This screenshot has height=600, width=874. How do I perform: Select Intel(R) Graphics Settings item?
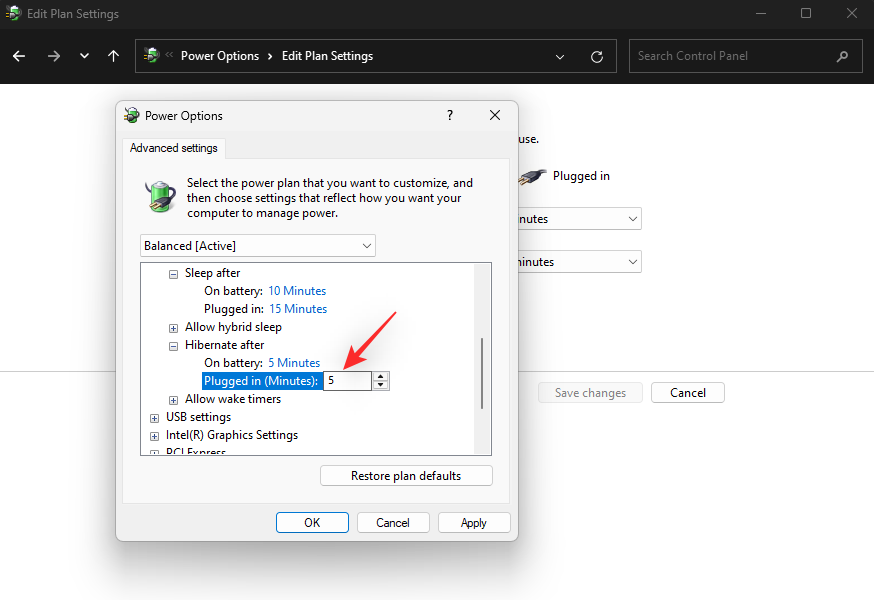(x=232, y=435)
